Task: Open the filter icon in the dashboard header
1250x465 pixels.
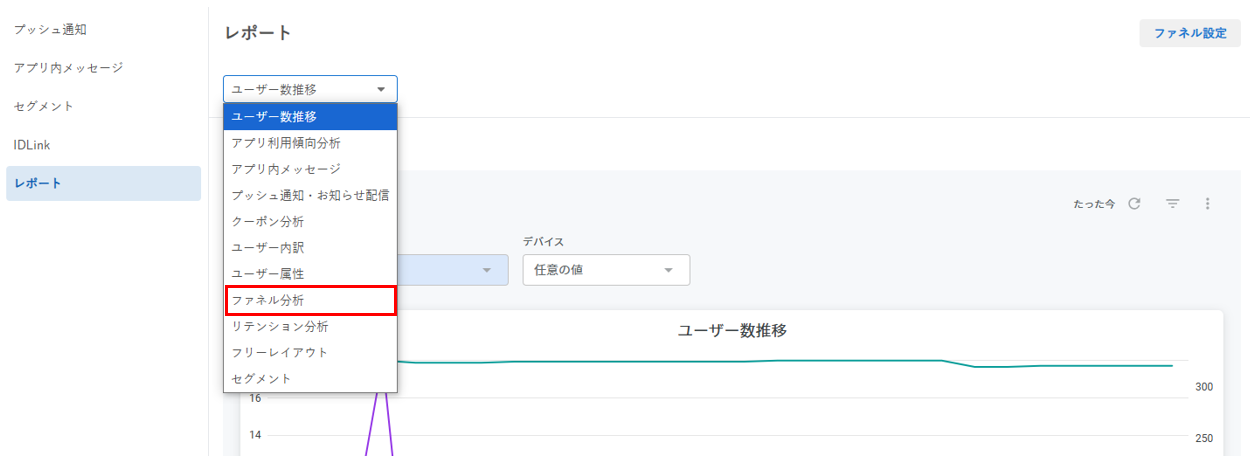Action: pyautogui.click(x=1173, y=203)
